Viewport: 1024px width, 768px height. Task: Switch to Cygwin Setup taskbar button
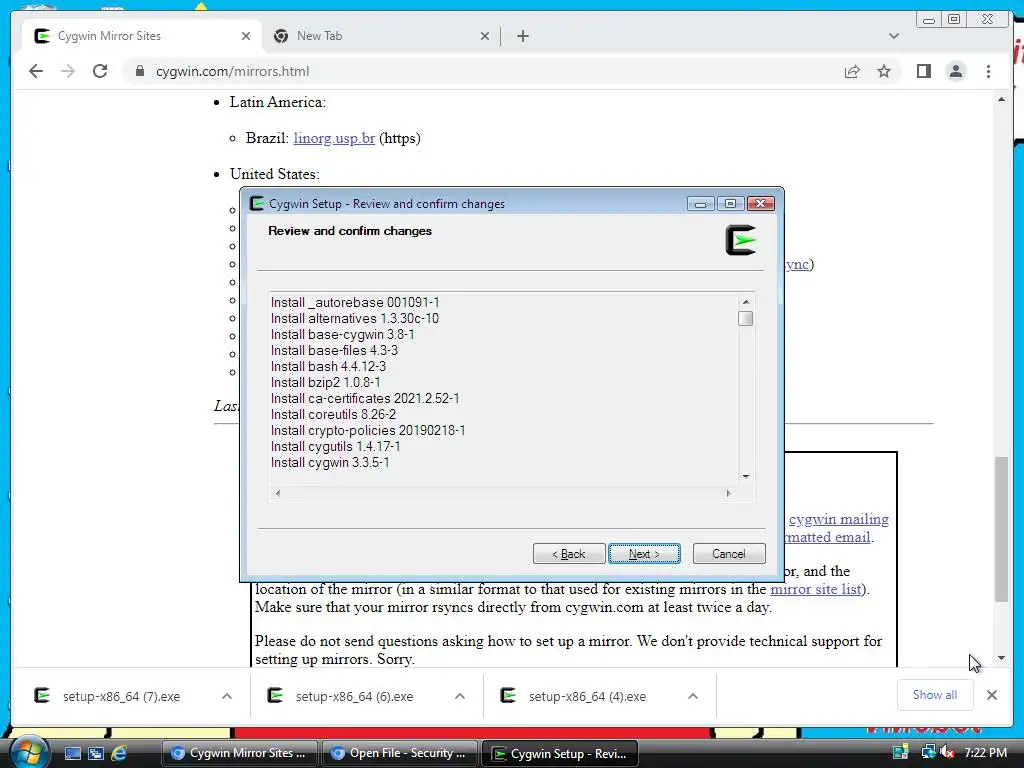560,754
